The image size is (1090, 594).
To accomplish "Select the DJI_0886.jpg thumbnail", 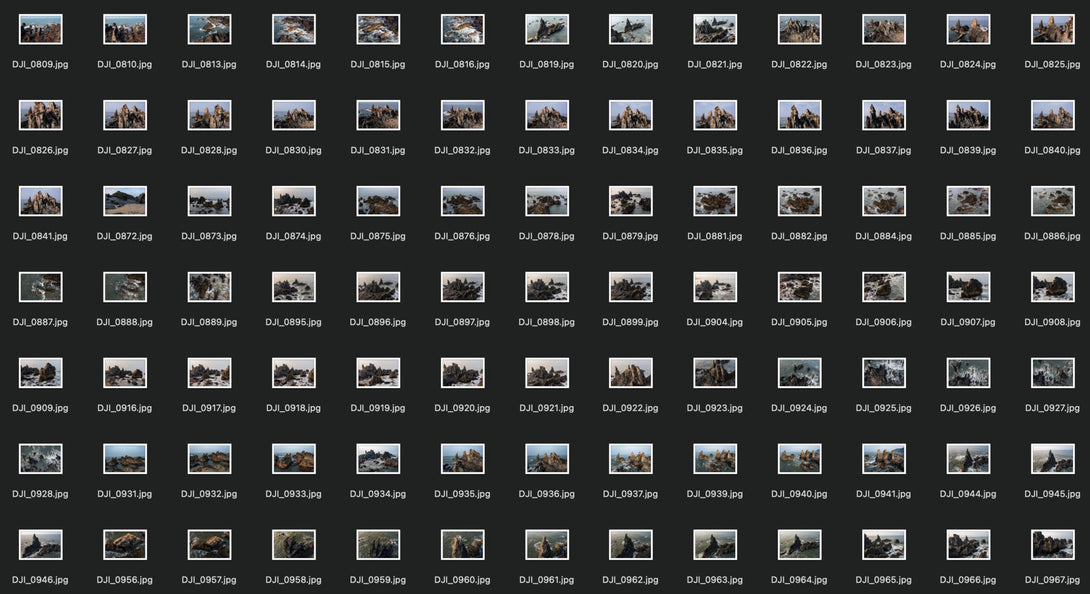I will pyautogui.click(x=1052, y=201).
